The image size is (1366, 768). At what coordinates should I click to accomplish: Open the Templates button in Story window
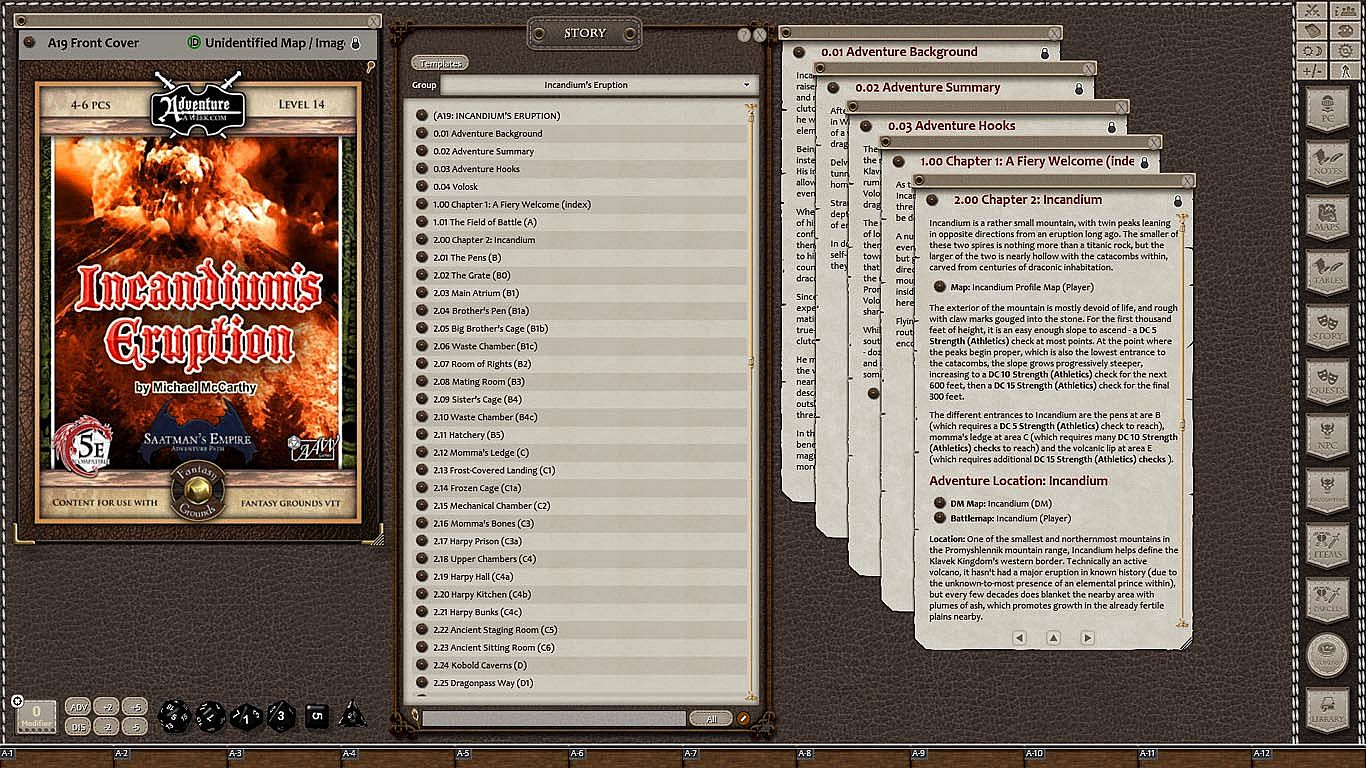coord(440,64)
